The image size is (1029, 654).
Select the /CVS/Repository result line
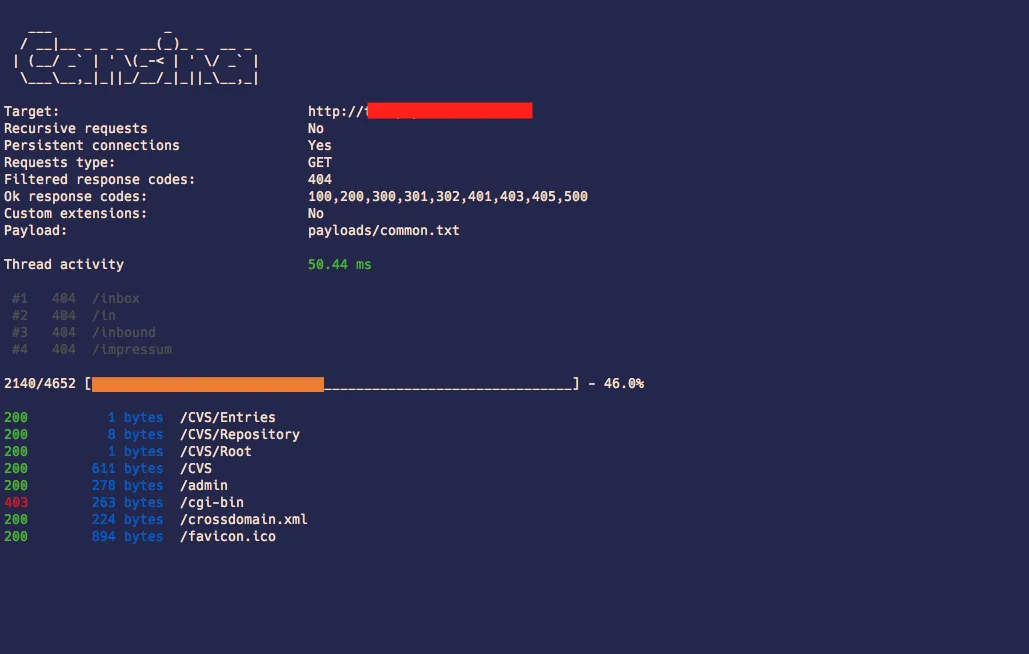152,434
